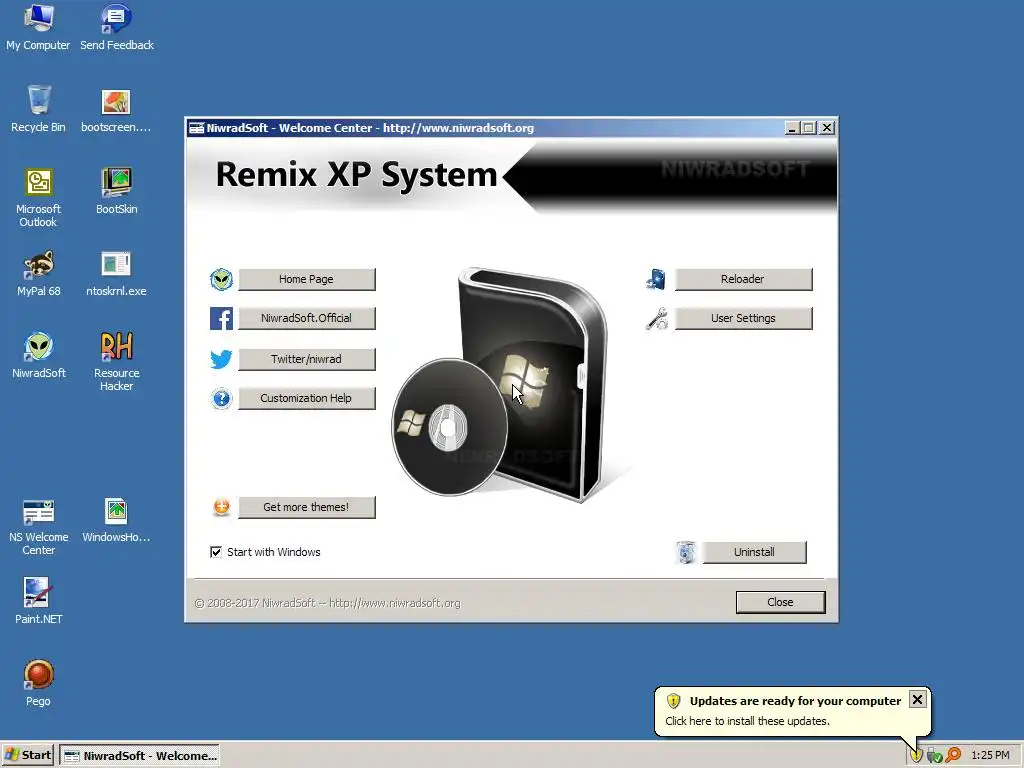Toggle the Start with Windows checkbox

[x=216, y=552]
